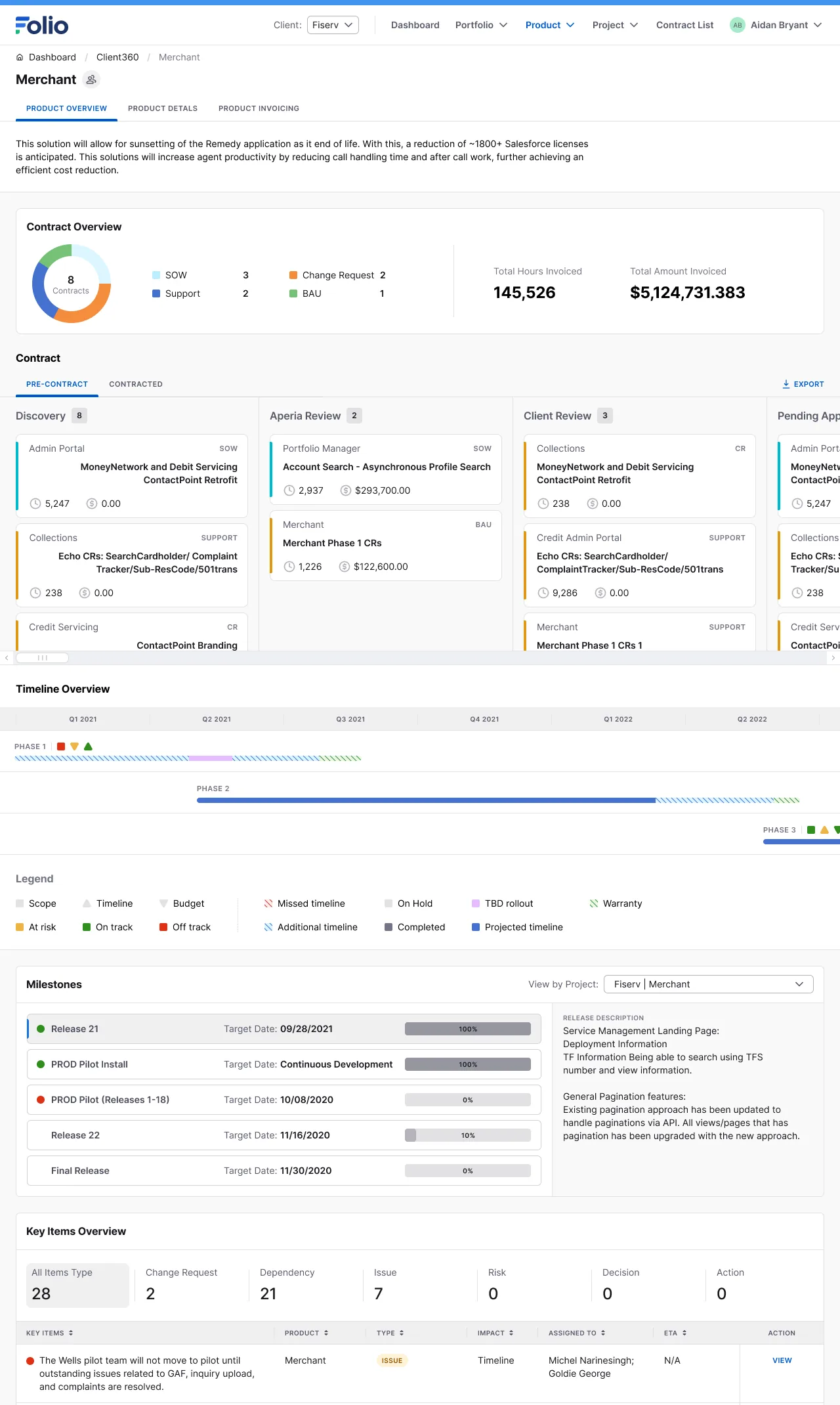Switch to the Product Invoicing tab
840x1405 pixels.
(x=259, y=108)
